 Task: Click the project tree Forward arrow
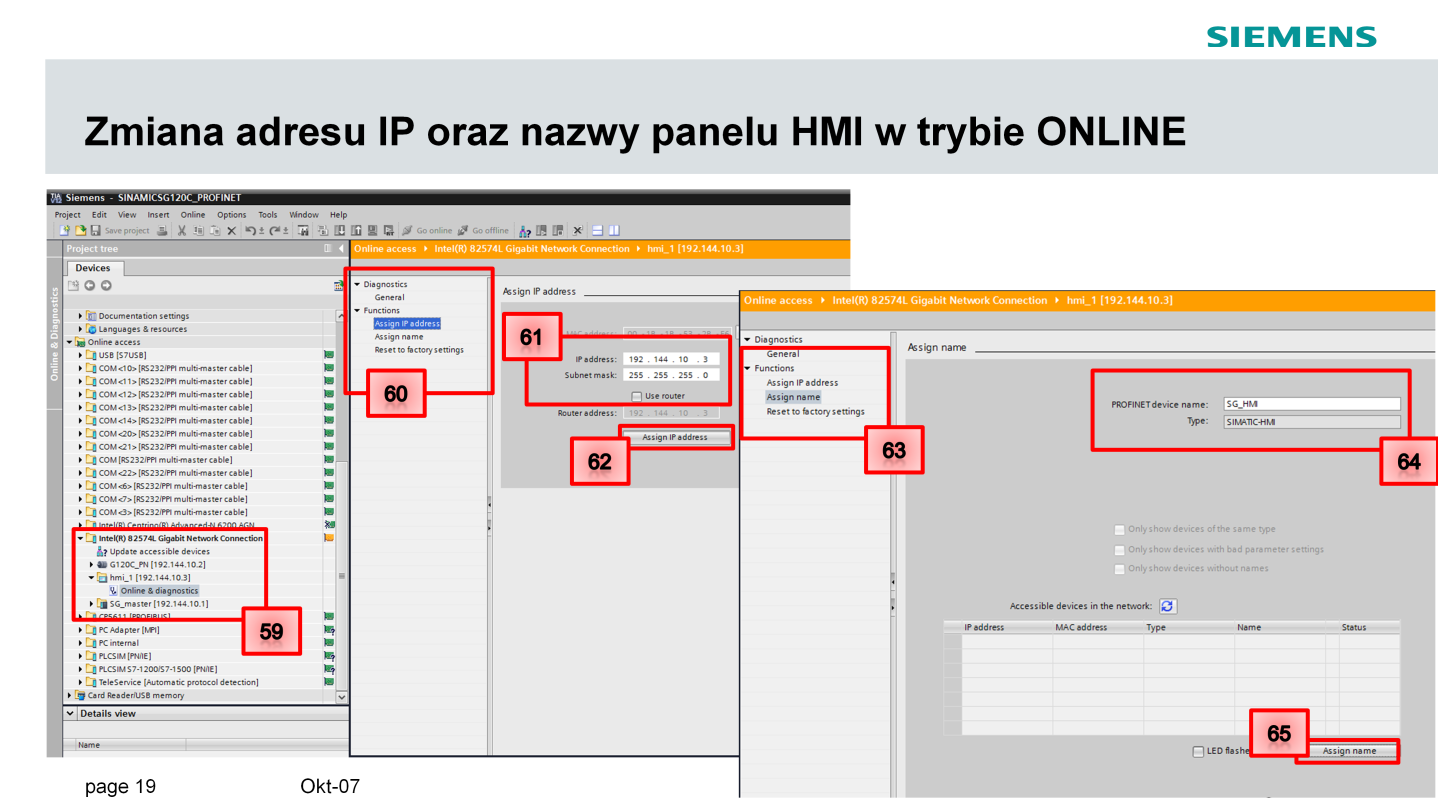pyautogui.click(x=106, y=285)
